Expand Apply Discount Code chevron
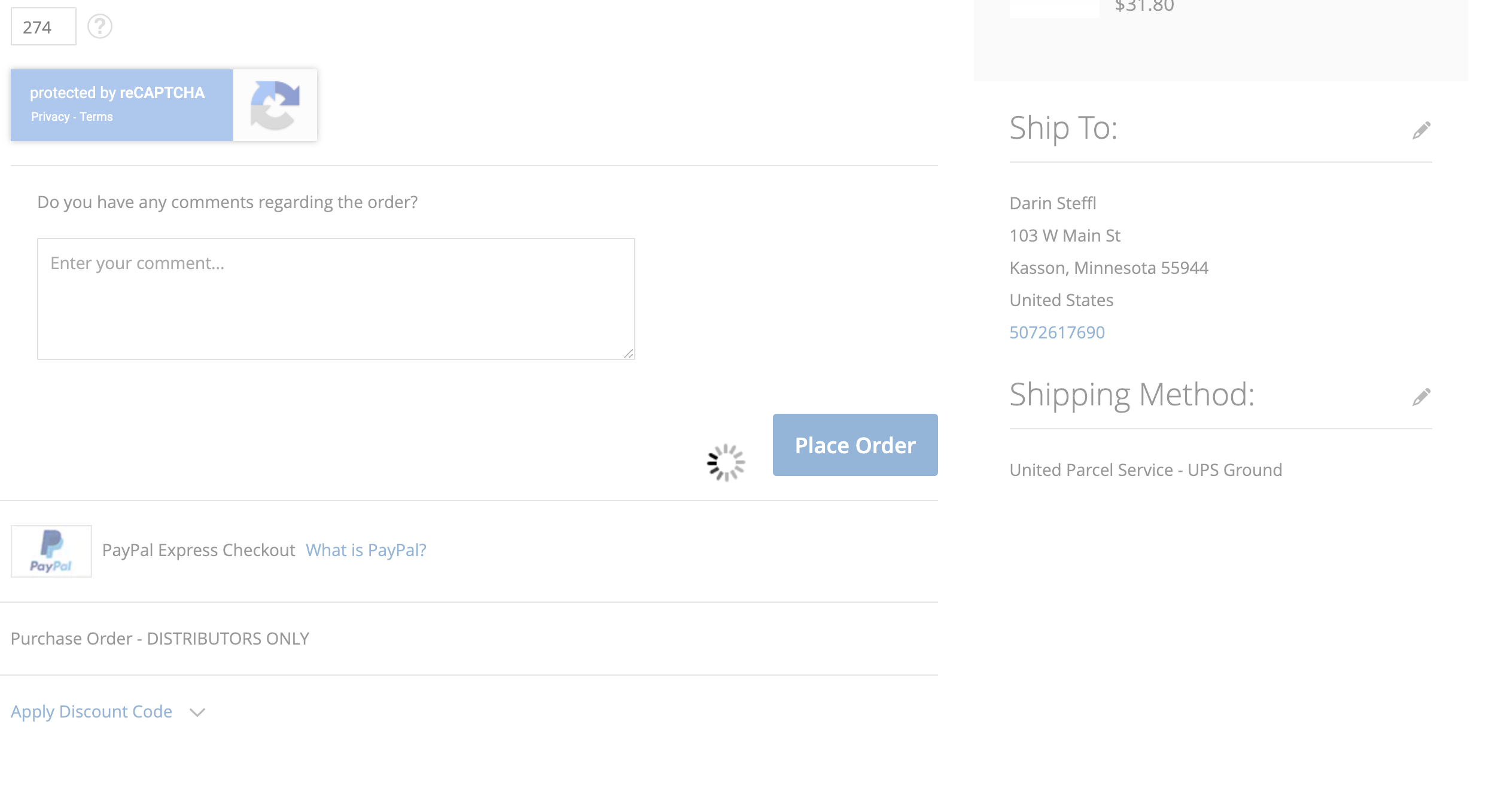 (197, 712)
